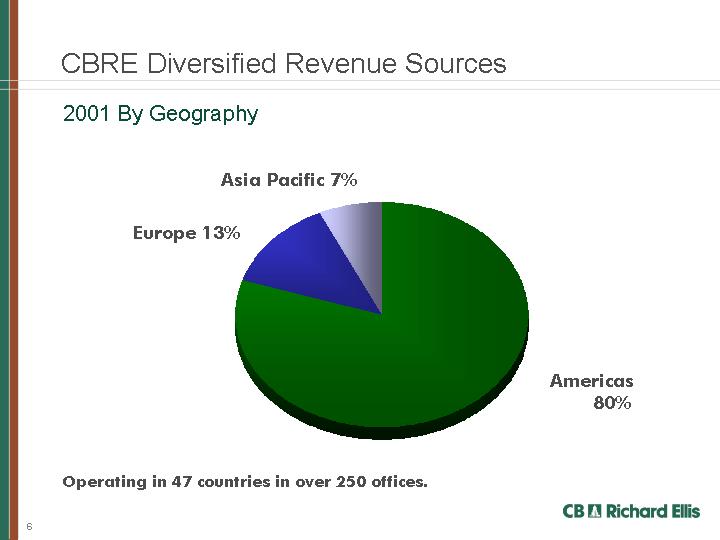Click the center point of the pie chart
The height and width of the screenshot is (540, 720).
pos(382,314)
